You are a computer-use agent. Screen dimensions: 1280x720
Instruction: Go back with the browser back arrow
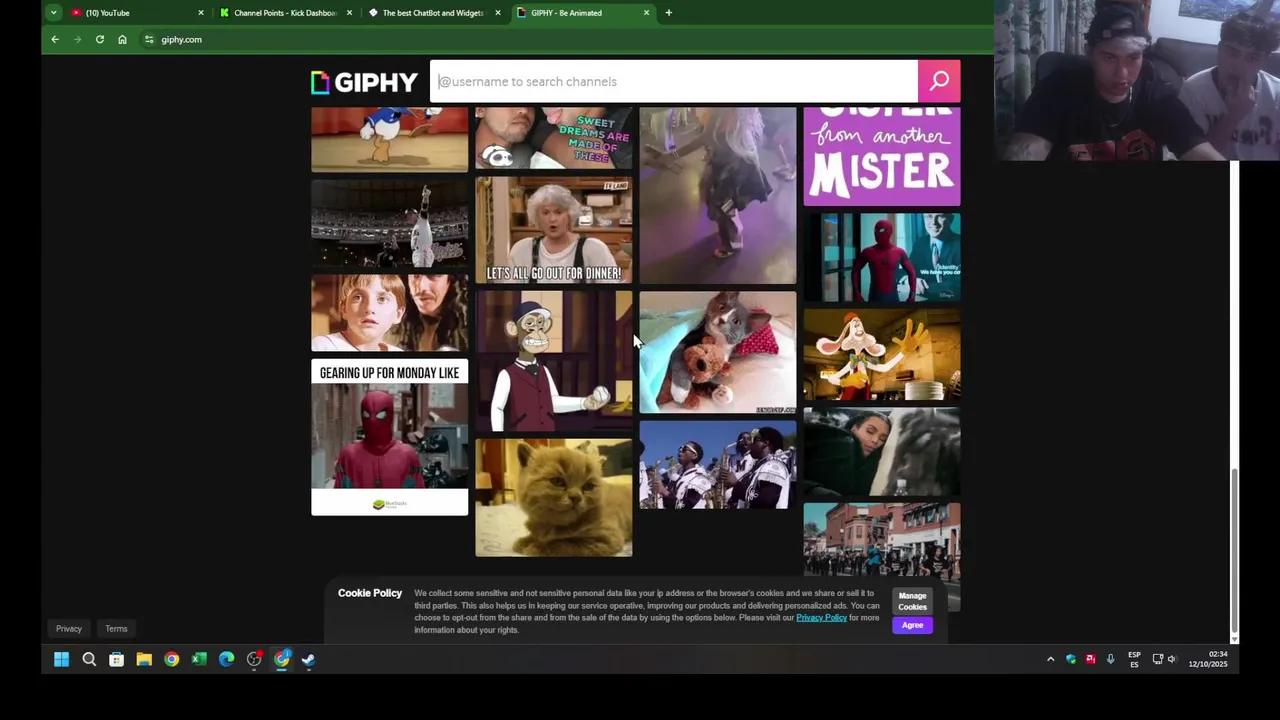55,39
